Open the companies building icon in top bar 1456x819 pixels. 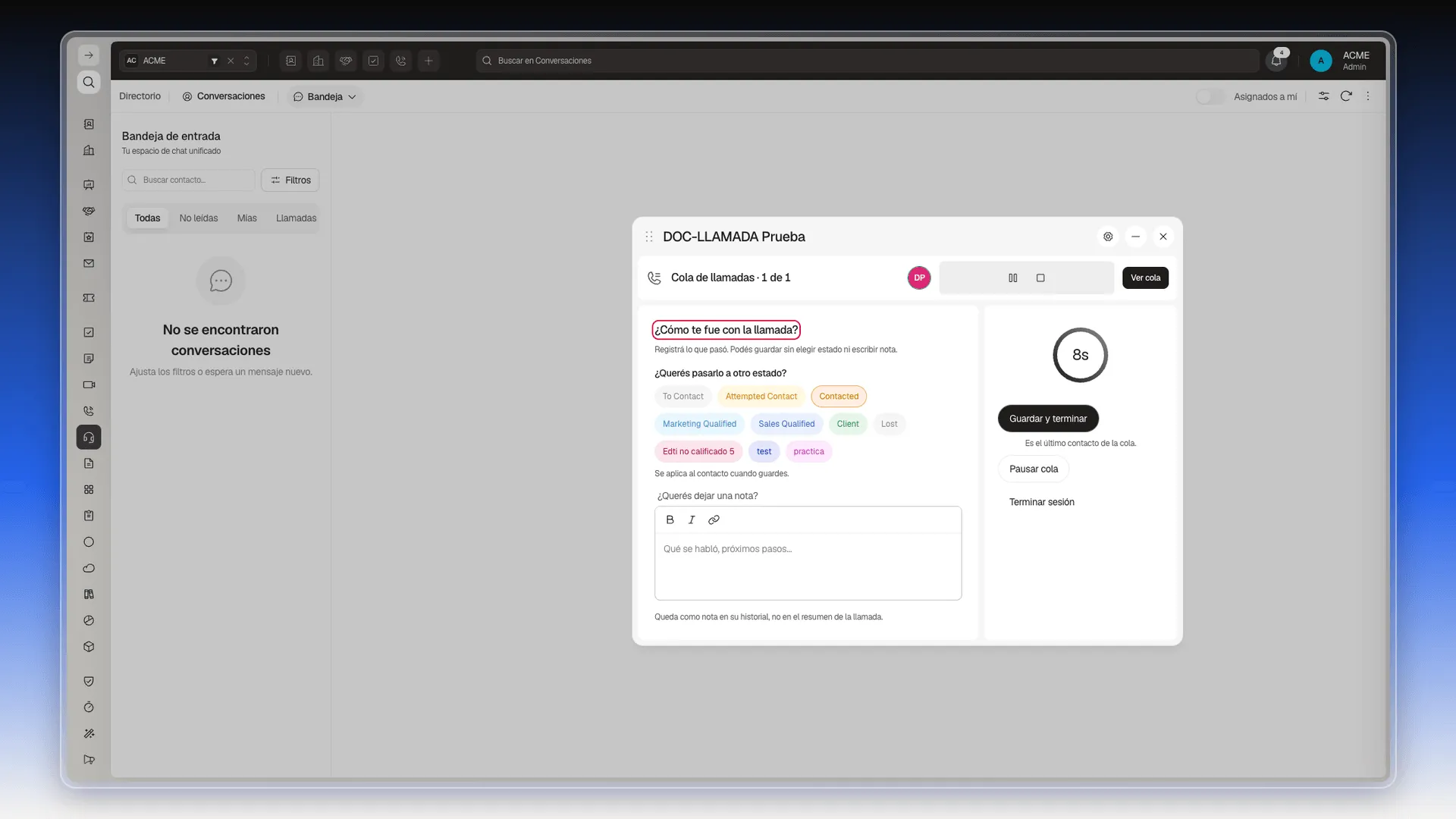point(318,61)
